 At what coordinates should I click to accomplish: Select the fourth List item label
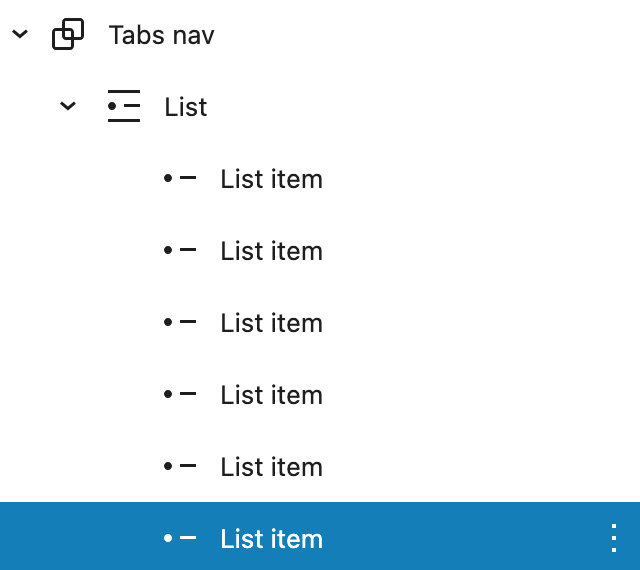coord(271,395)
